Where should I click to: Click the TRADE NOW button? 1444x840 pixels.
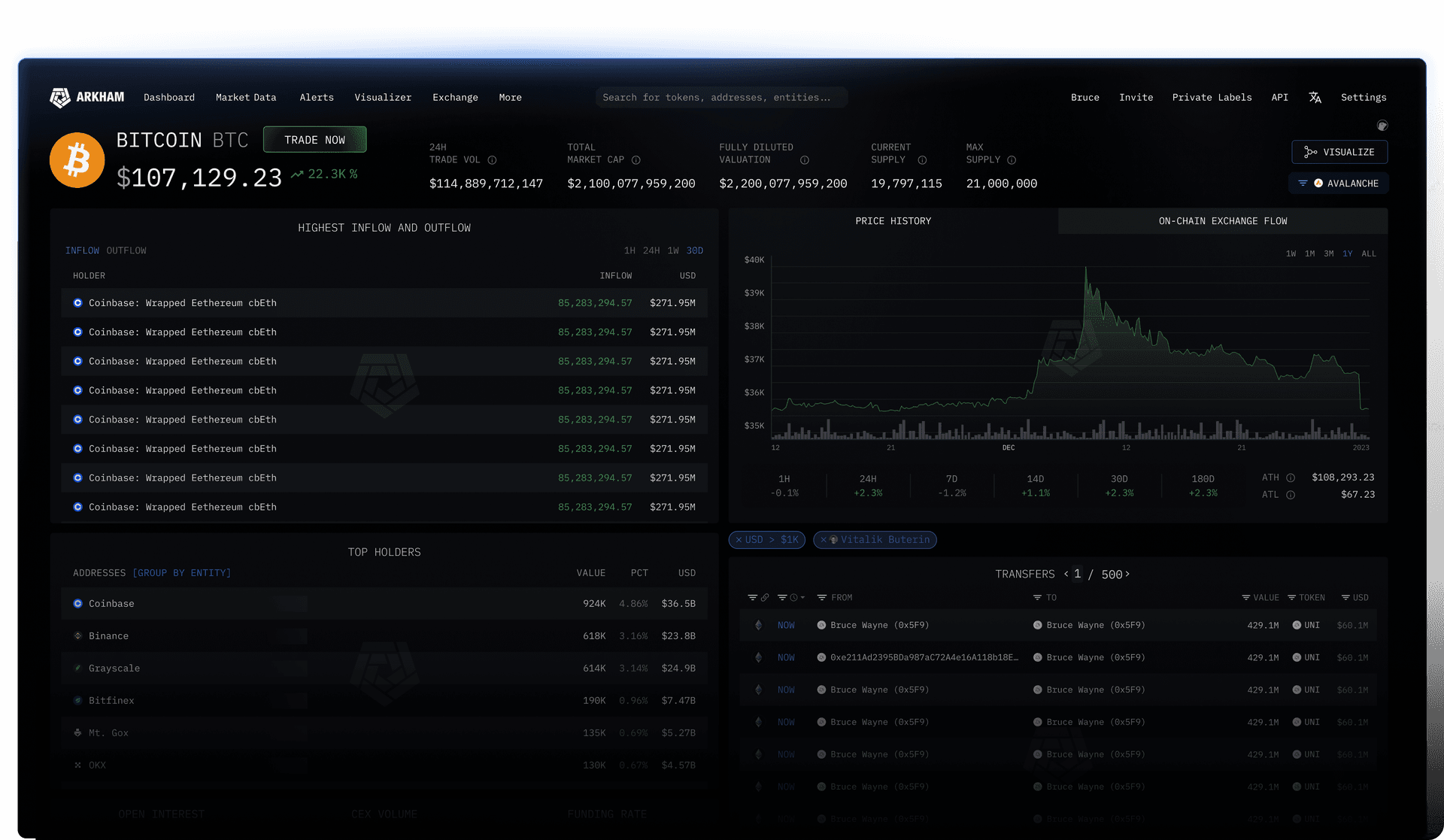tap(314, 140)
